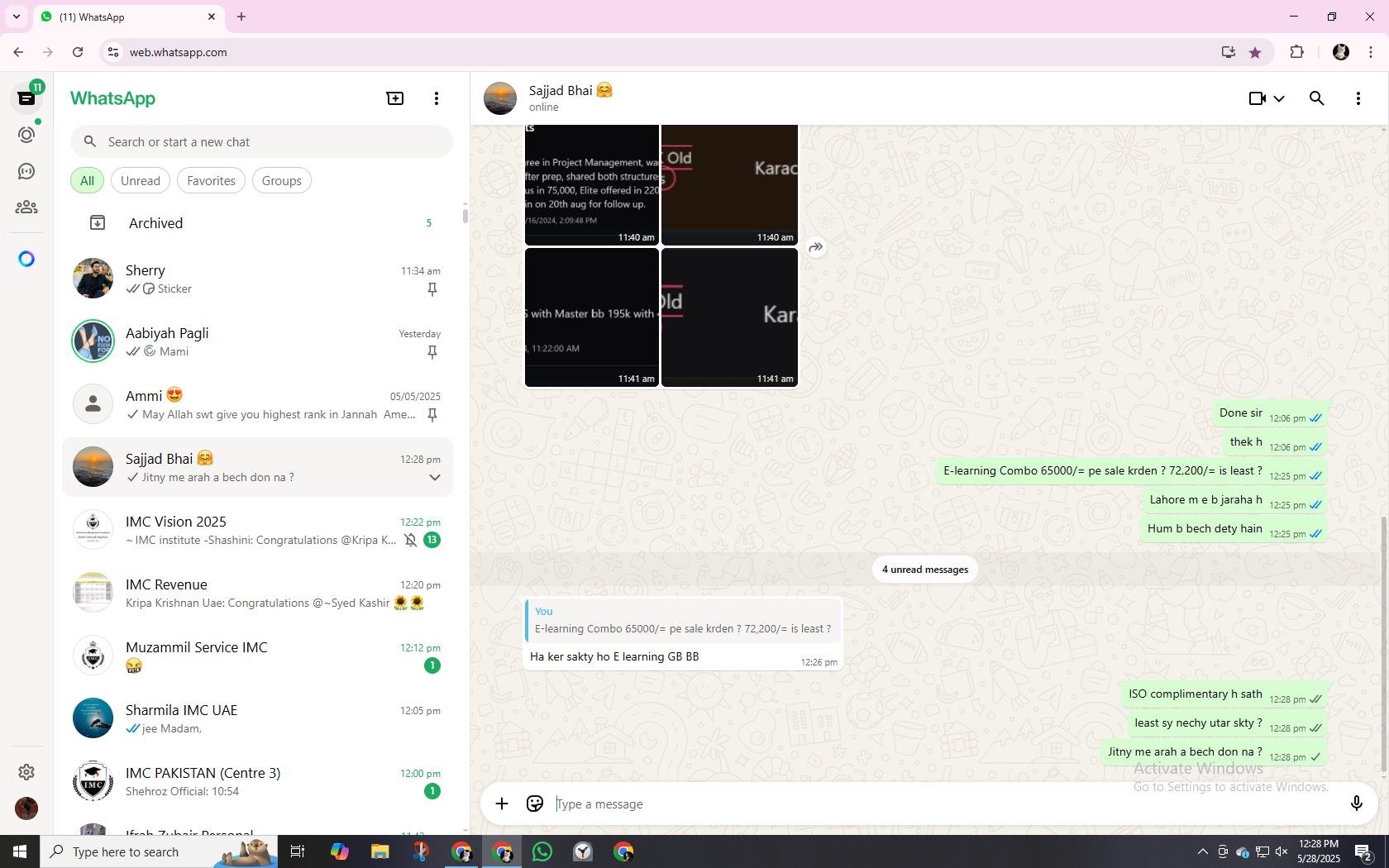Click the conversation scrollbar thumb
Image resolution: width=1389 pixels, height=868 pixels.
[1384, 645]
